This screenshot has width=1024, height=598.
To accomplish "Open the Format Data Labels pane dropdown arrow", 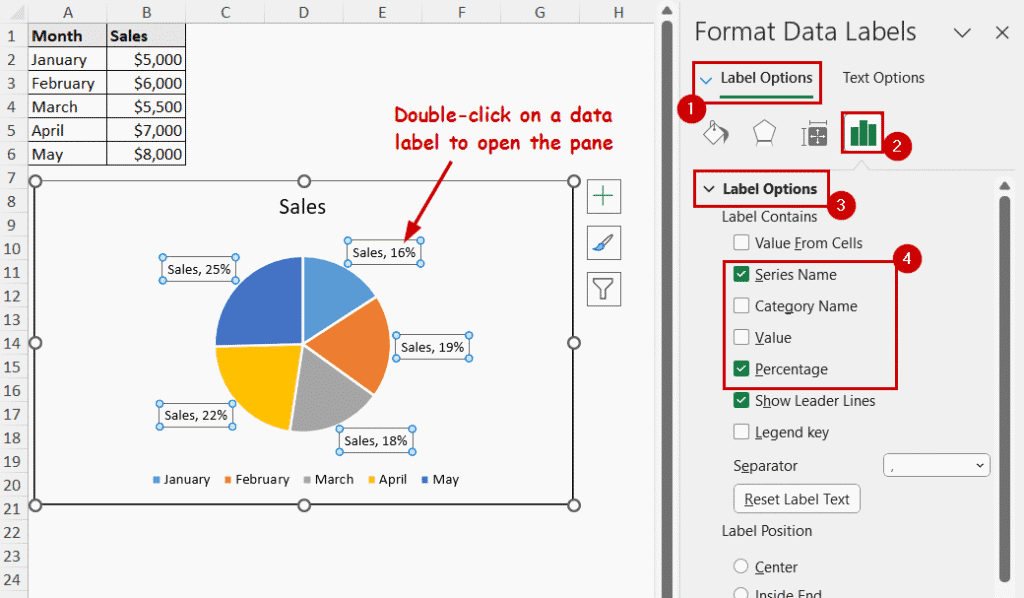I will coord(962,32).
